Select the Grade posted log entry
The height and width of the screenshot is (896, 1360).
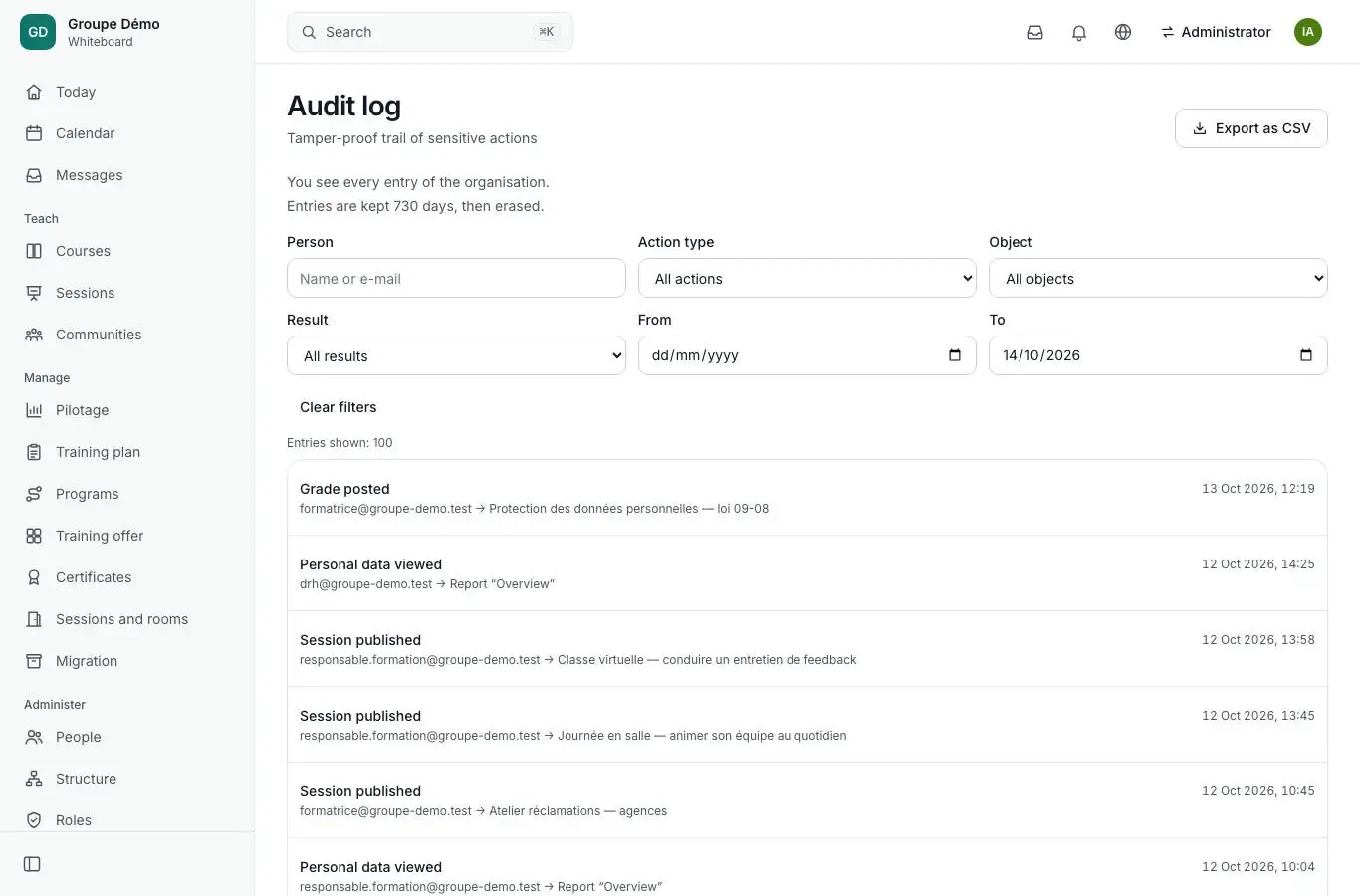coord(807,498)
